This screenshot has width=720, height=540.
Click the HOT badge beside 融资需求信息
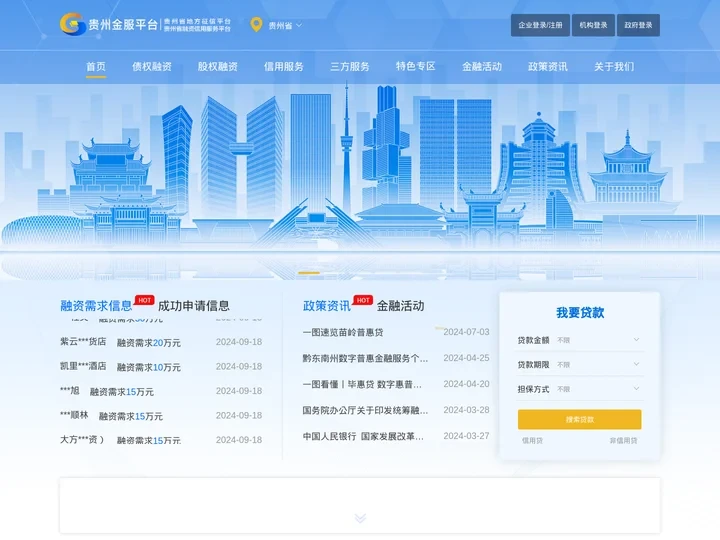pyautogui.click(x=144, y=300)
